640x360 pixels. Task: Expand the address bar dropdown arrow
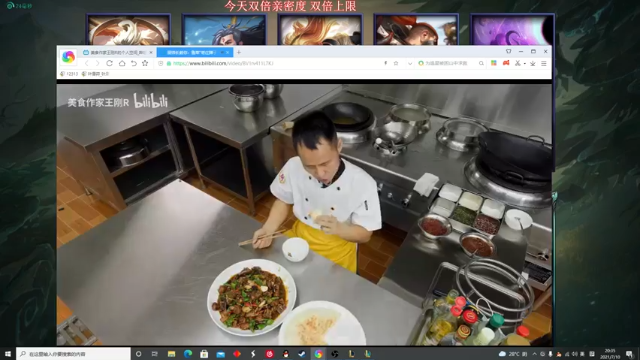(410, 63)
